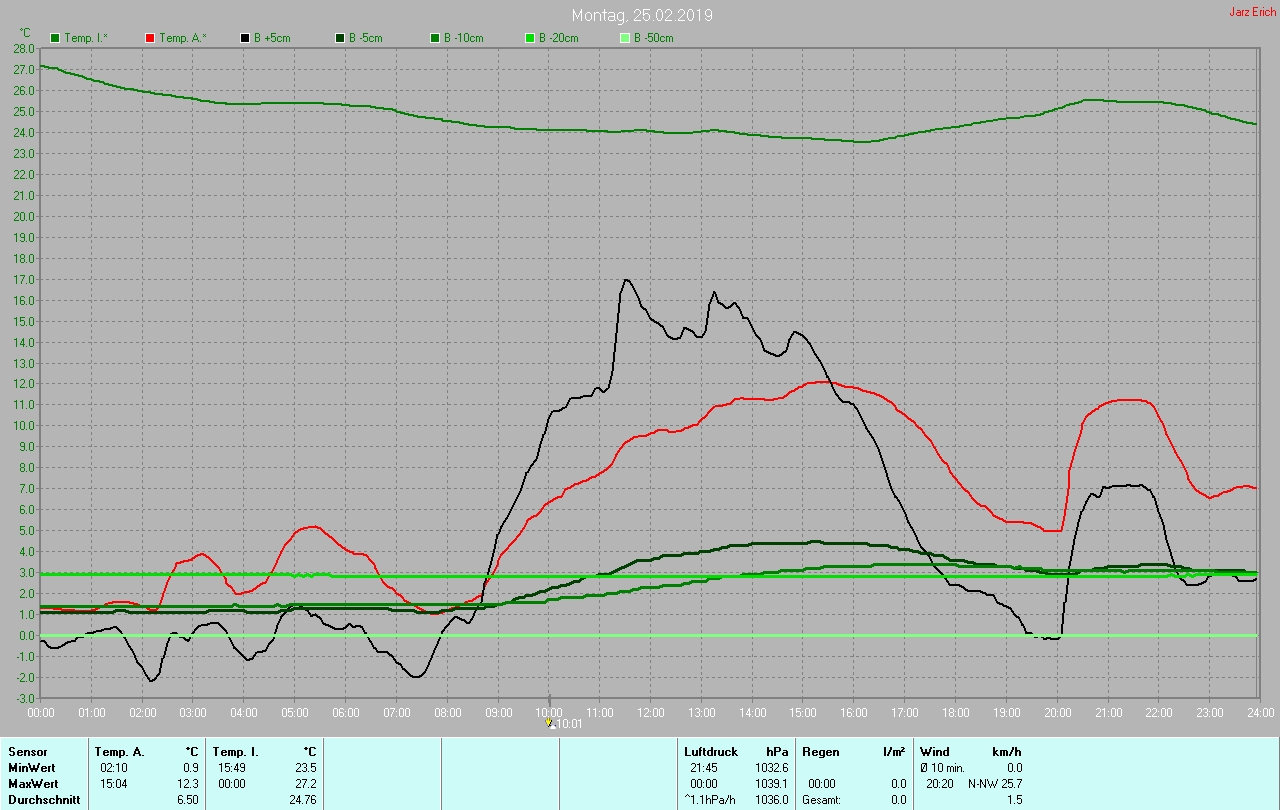1280x810 pixels.
Task: Click the red Temp. A.* legend swatch
Action: coord(150,38)
